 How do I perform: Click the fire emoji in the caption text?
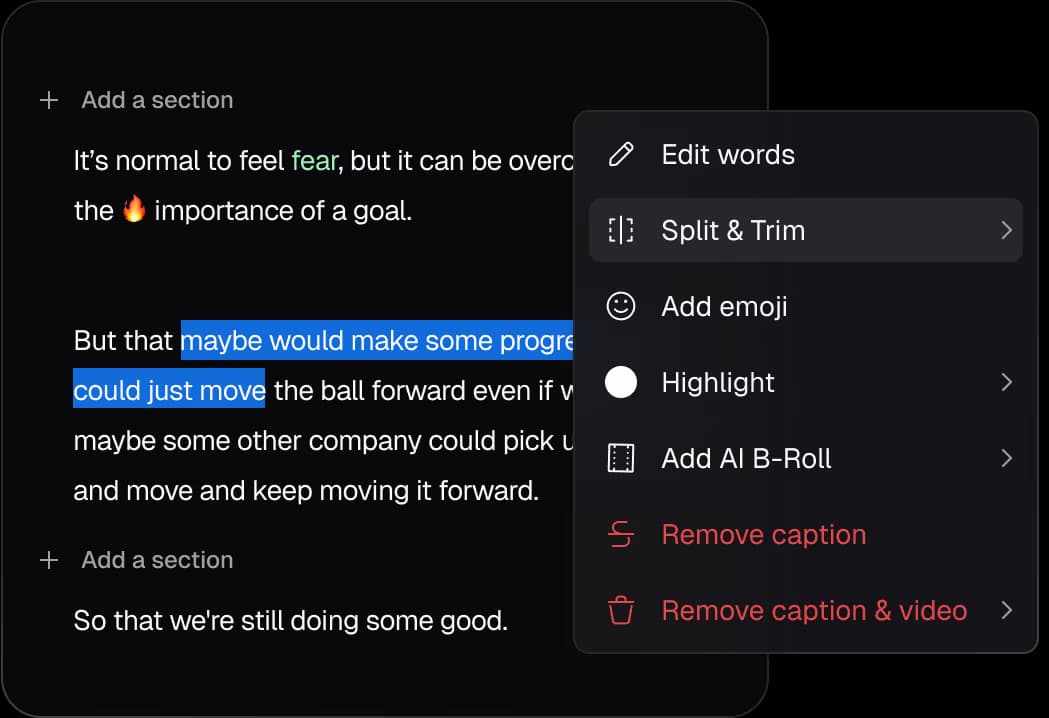[x=134, y=209]
